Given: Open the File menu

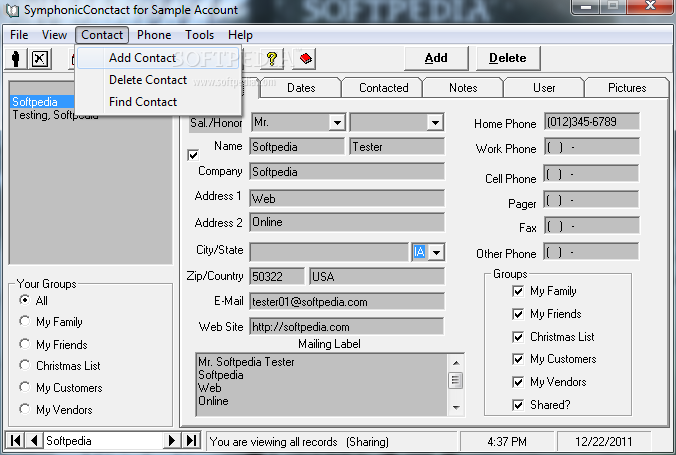Looking at the screenshot, I should (x=19, y=35).
